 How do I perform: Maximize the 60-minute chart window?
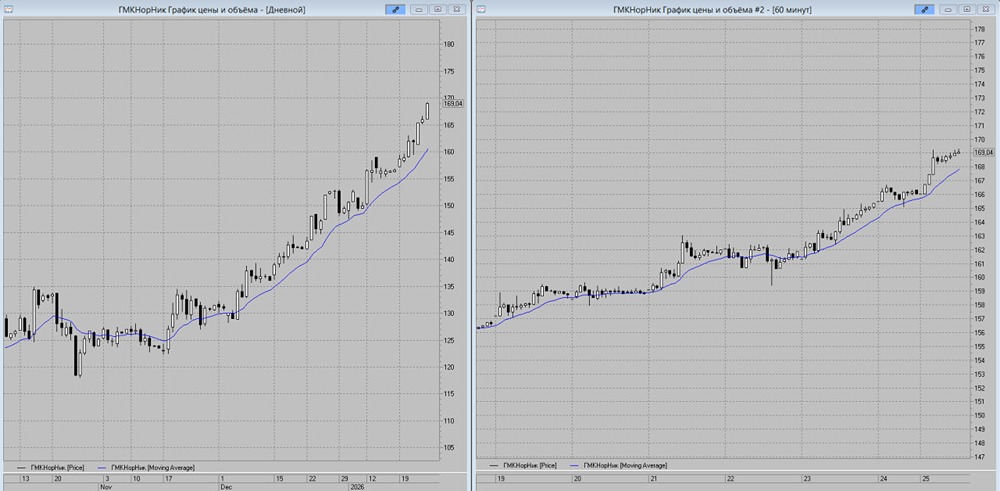click(967, 10)
